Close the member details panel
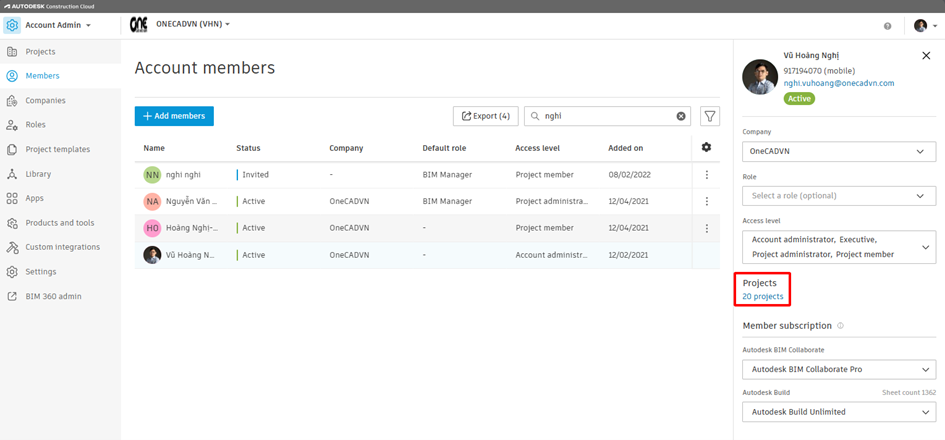Screen dimensions: 945x440 click(x=926, y=55)
